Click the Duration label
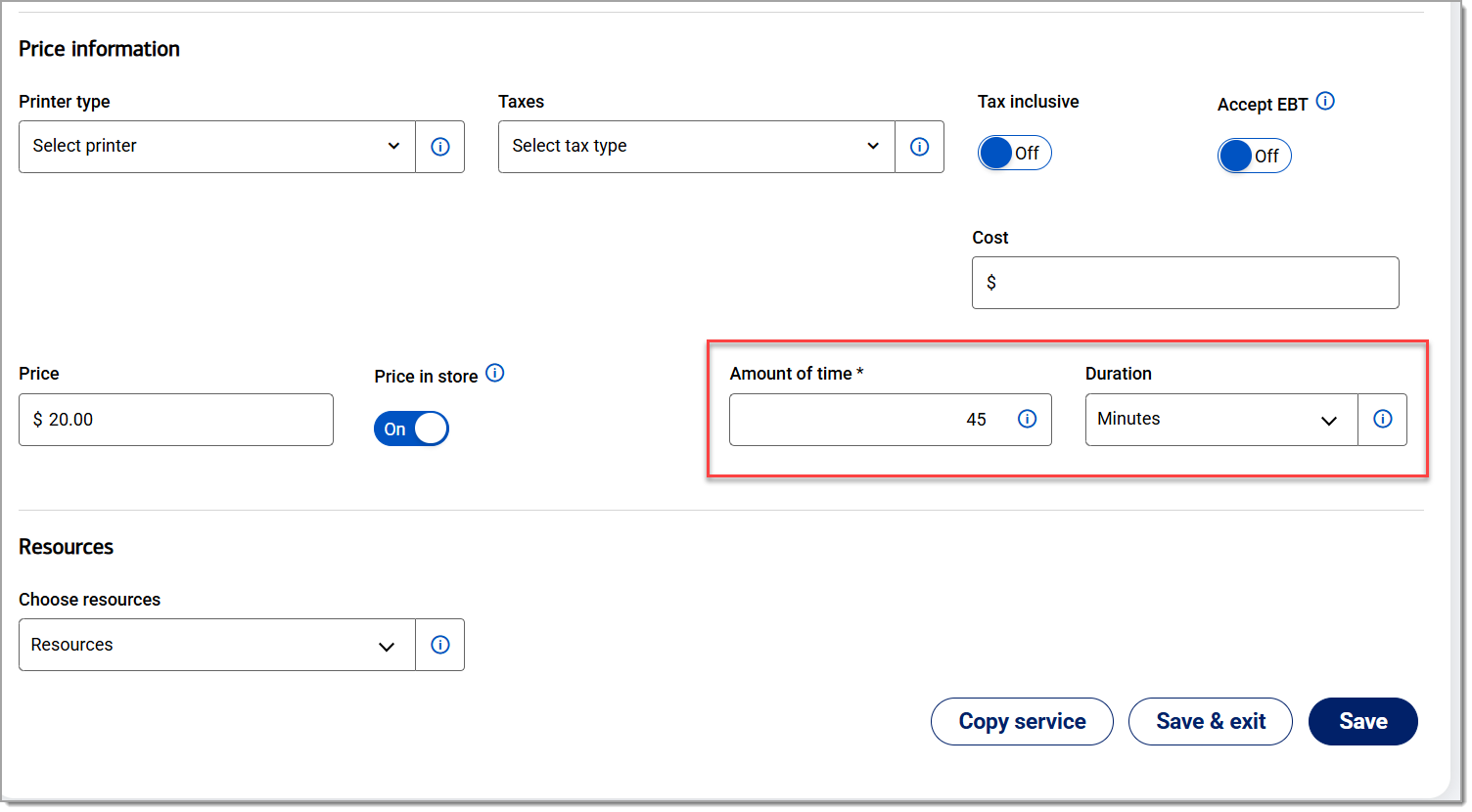This screenshot has width=1472, height=812. [1118, 374]
